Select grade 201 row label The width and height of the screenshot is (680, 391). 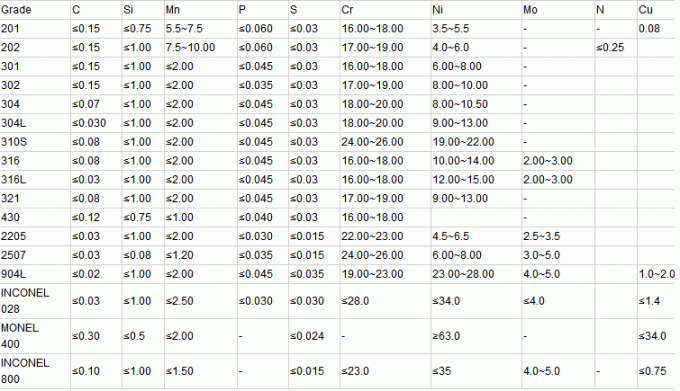[x=10, y=29]
